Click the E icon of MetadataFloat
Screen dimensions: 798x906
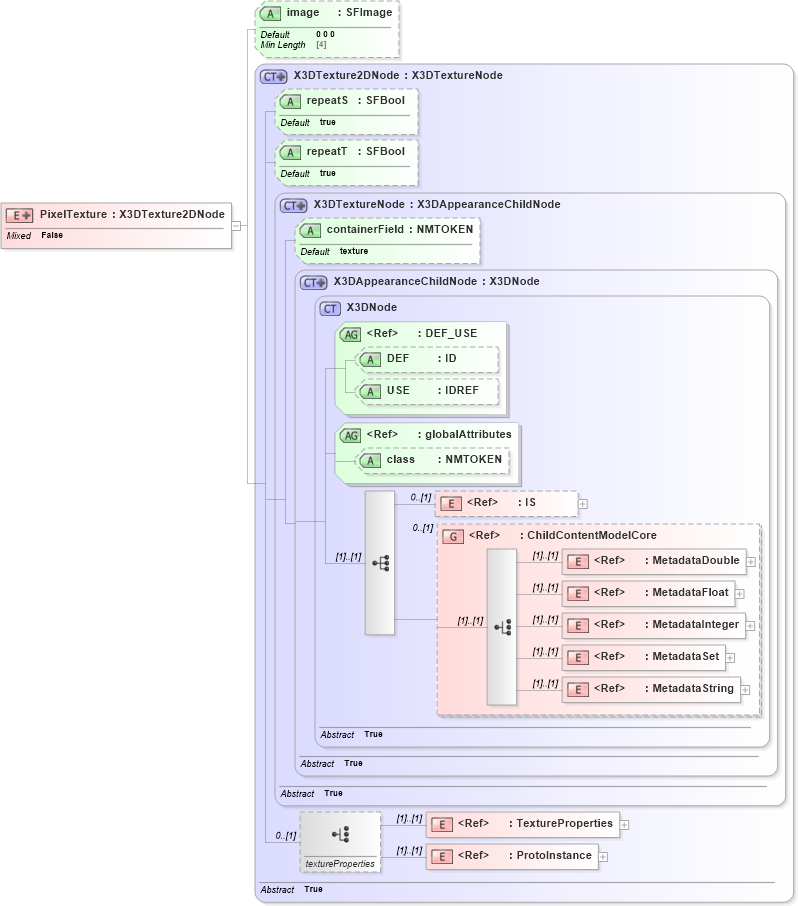coord(578,593)
